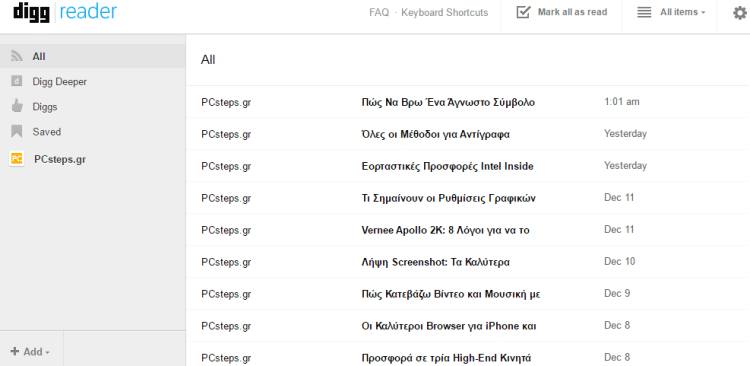
Task: Click the All heading above the article list
Action: 208,60
